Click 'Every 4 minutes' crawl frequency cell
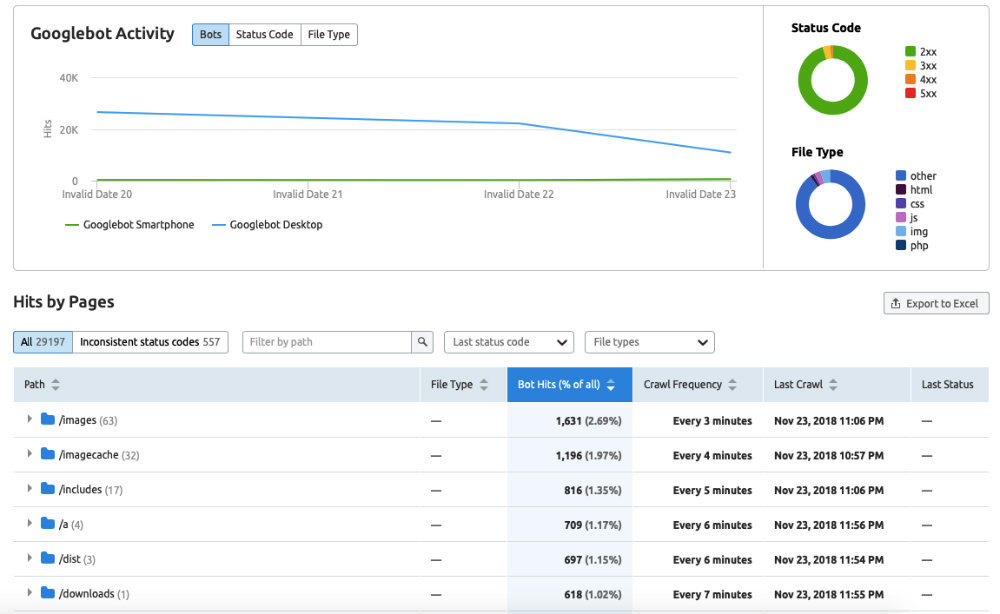Image resolution: width=1000 pixels, height=614 pixels. coord(712,455)
